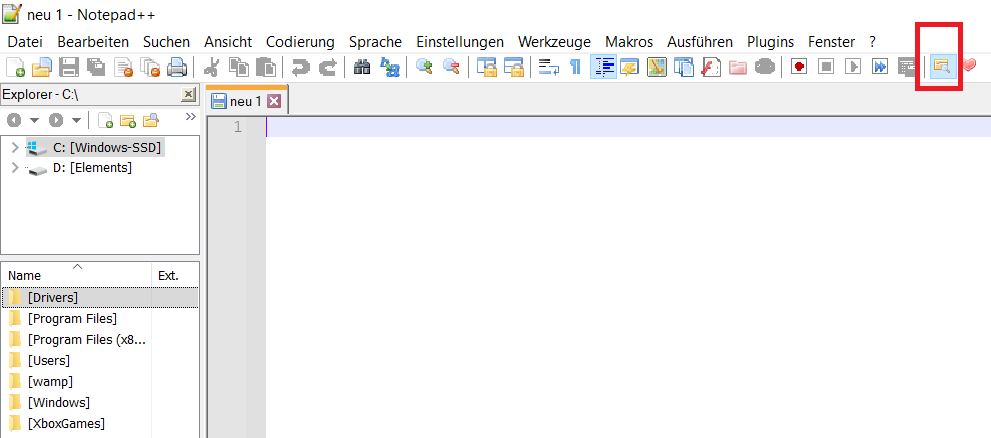
Task: Expand the C: [Windows-SSD] drive node
Action: click(15, 148)
